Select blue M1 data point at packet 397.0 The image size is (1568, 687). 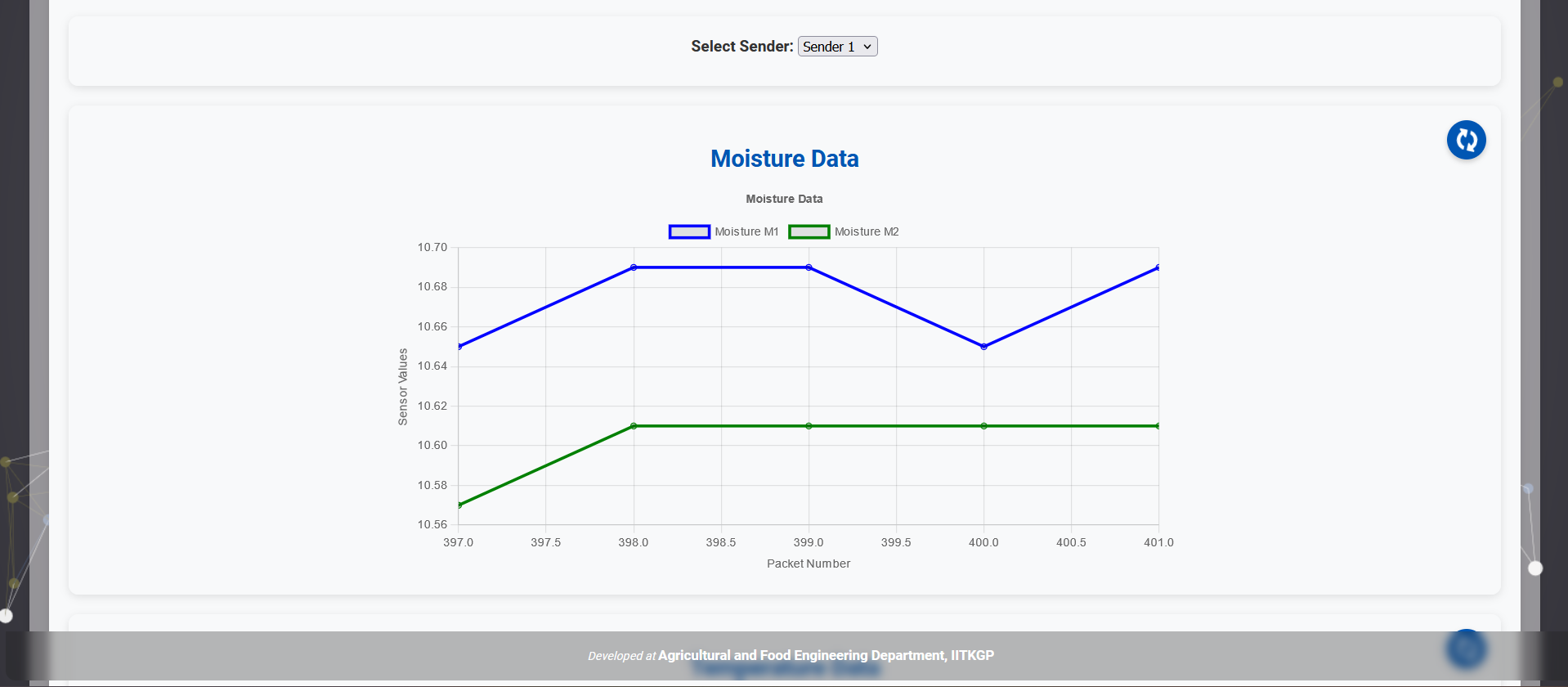(459, 347)
